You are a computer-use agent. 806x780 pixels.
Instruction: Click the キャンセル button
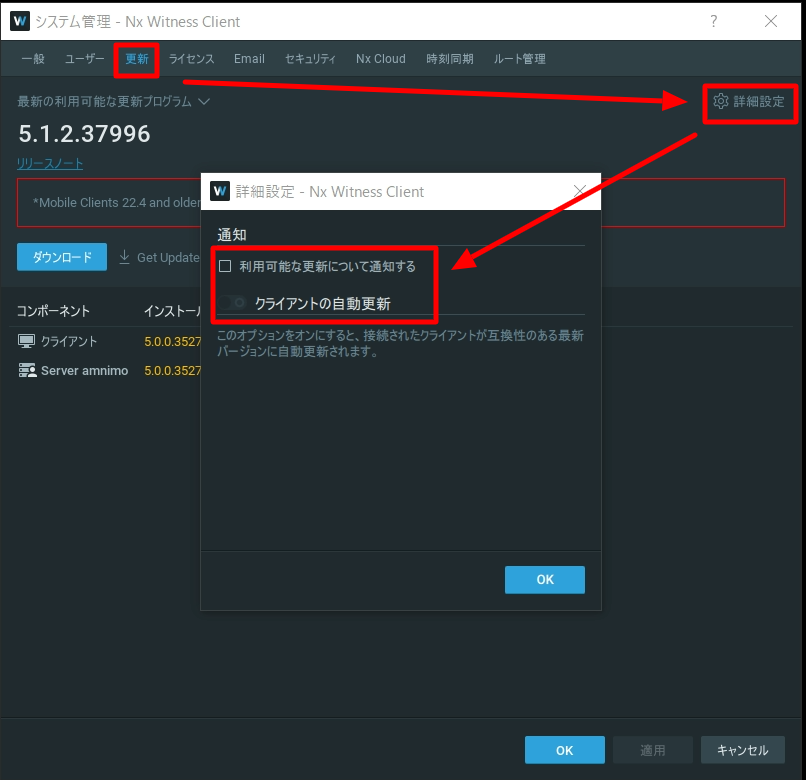tap(743, 750)
